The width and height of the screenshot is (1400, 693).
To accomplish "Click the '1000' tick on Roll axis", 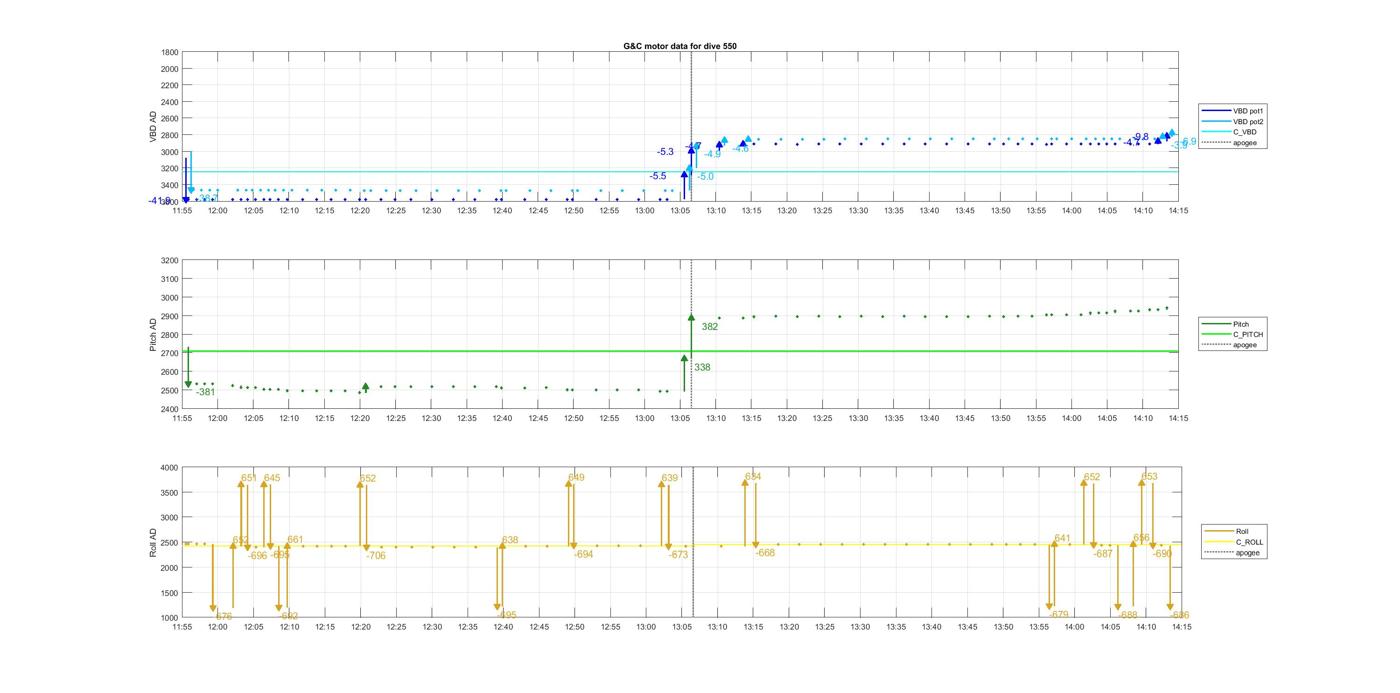I will point(169,618).
